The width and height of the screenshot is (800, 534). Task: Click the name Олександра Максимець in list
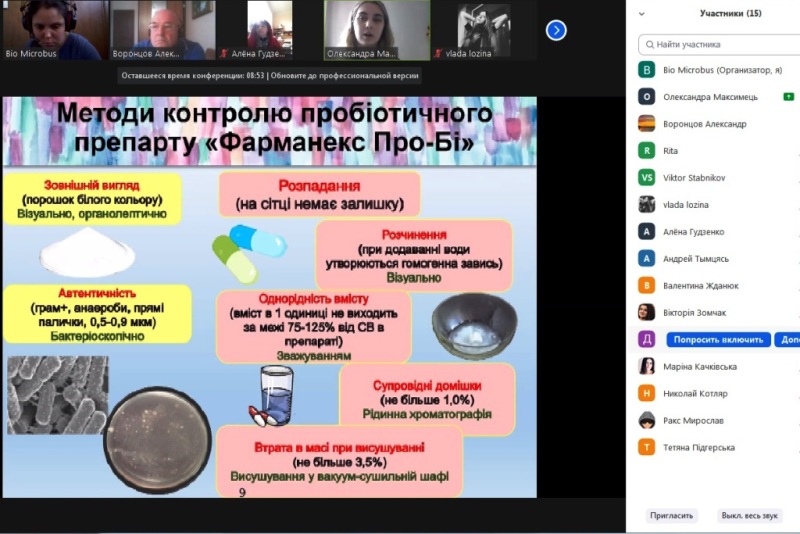[710, 97]
